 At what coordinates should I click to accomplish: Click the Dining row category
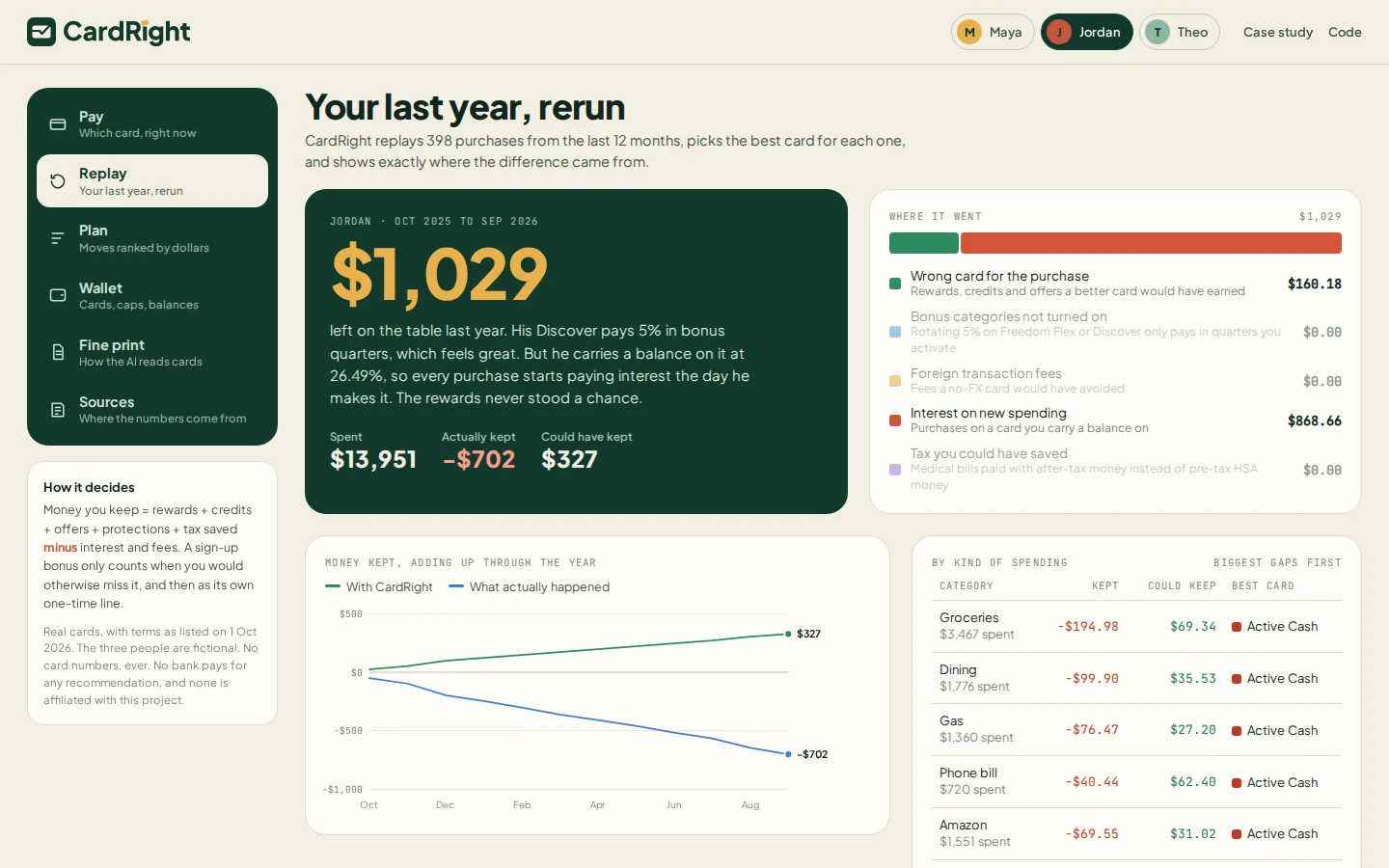pos(958,670)
